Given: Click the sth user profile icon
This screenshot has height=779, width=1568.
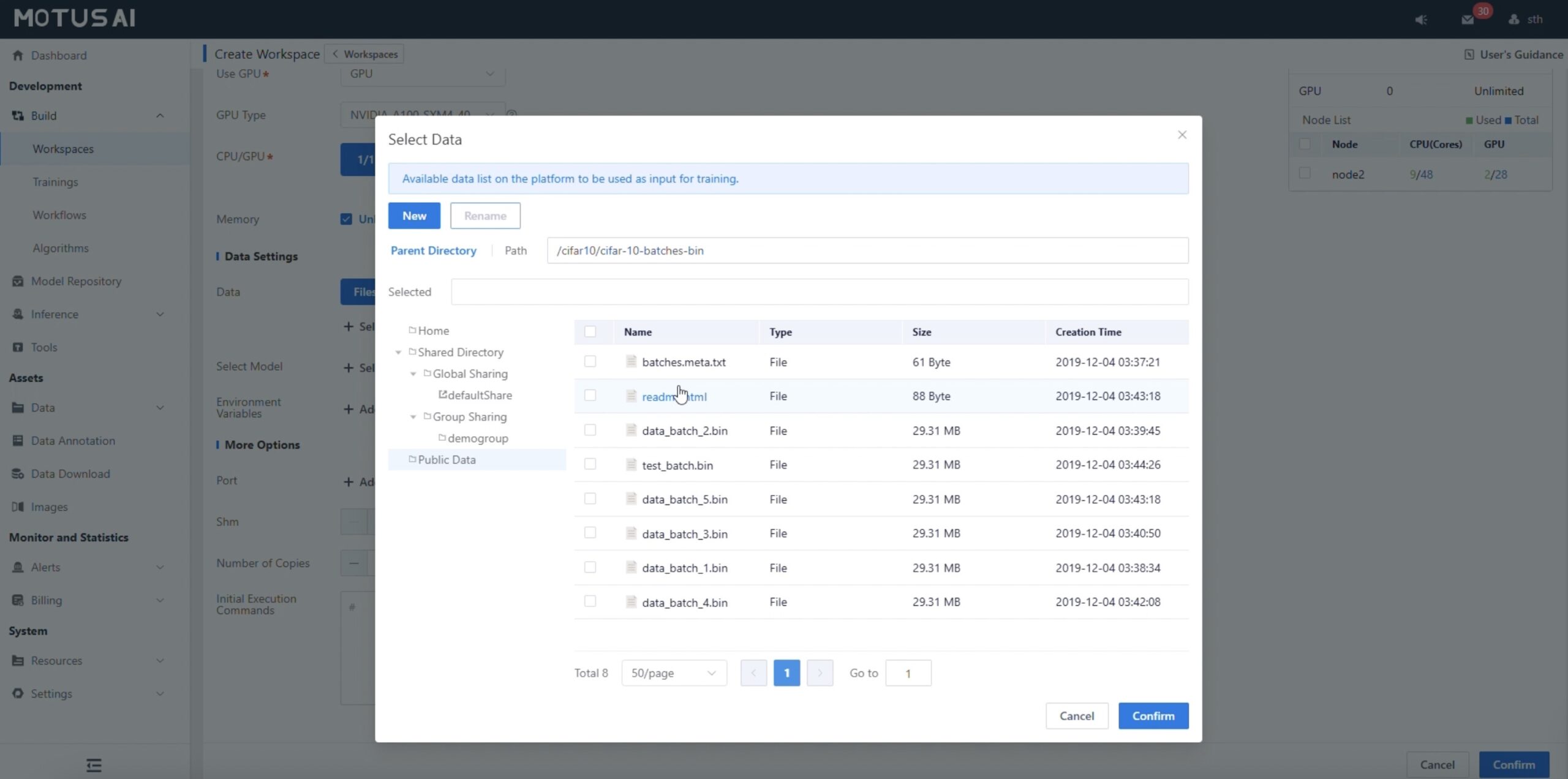Looking at the screenshot, I should (1514, 20).
